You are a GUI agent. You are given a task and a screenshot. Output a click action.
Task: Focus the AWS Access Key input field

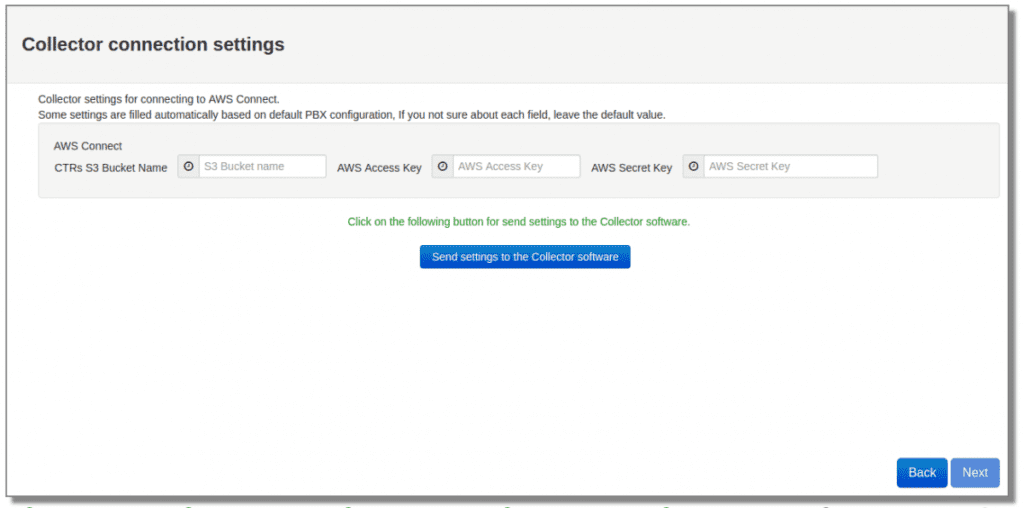click(x=516, y=167)
